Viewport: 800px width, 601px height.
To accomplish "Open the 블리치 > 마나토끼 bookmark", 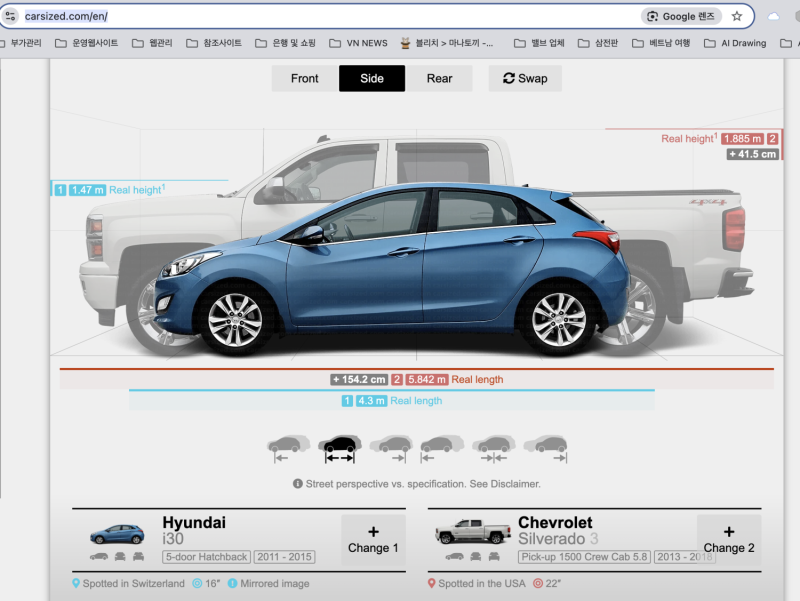I will pos(447,43).
